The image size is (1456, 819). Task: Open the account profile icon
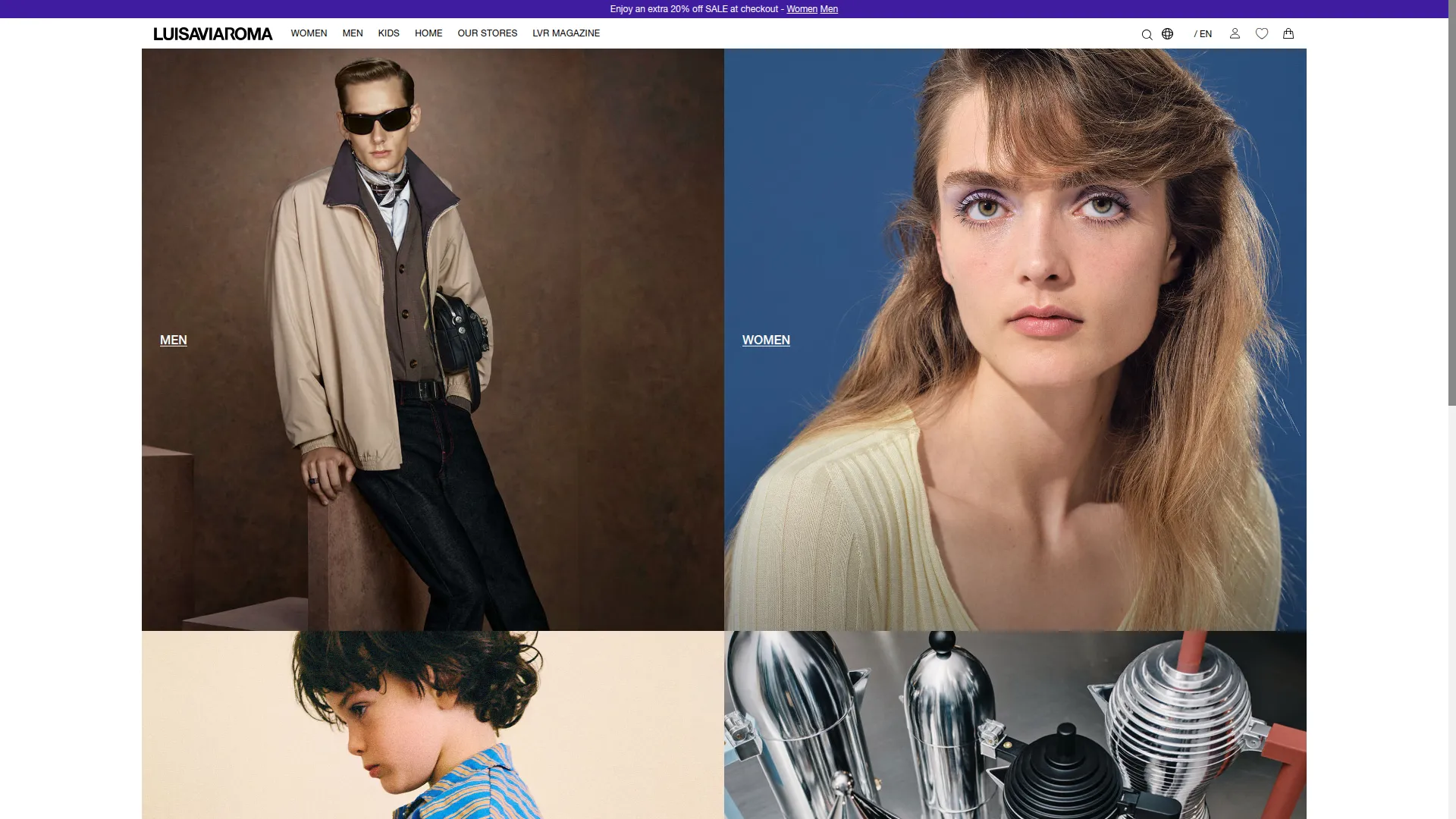pos(1235,33)
